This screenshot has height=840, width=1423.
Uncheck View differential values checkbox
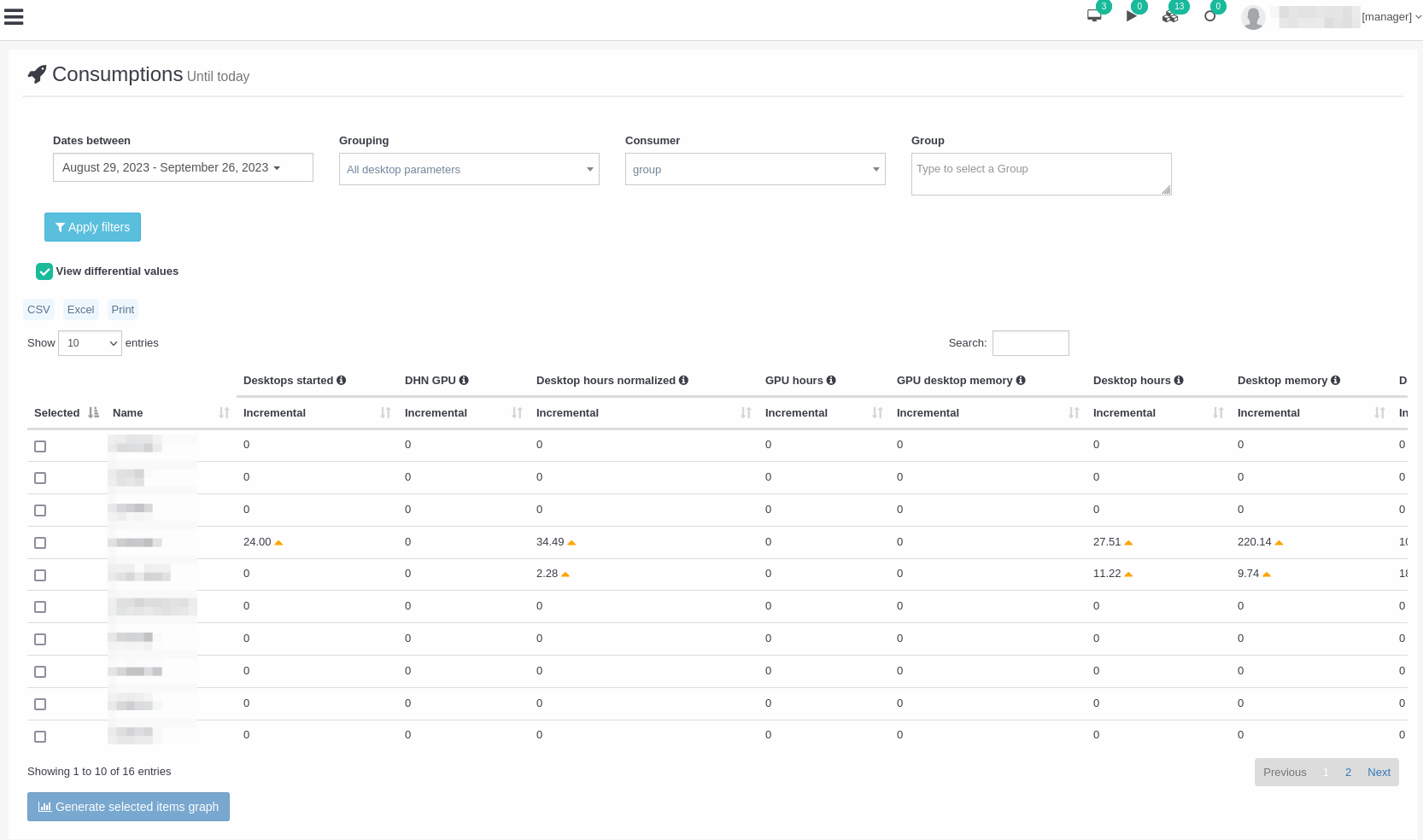click(x=44, y=271)
